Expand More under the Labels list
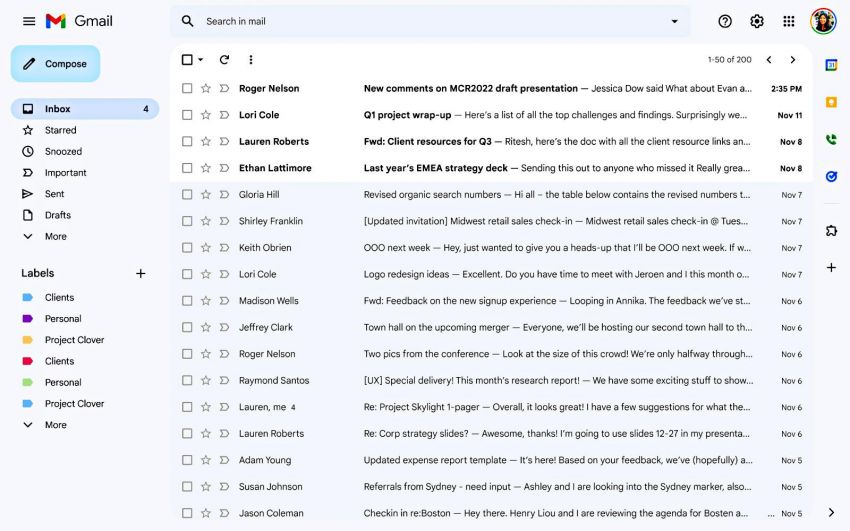 (x=55, y=425)
